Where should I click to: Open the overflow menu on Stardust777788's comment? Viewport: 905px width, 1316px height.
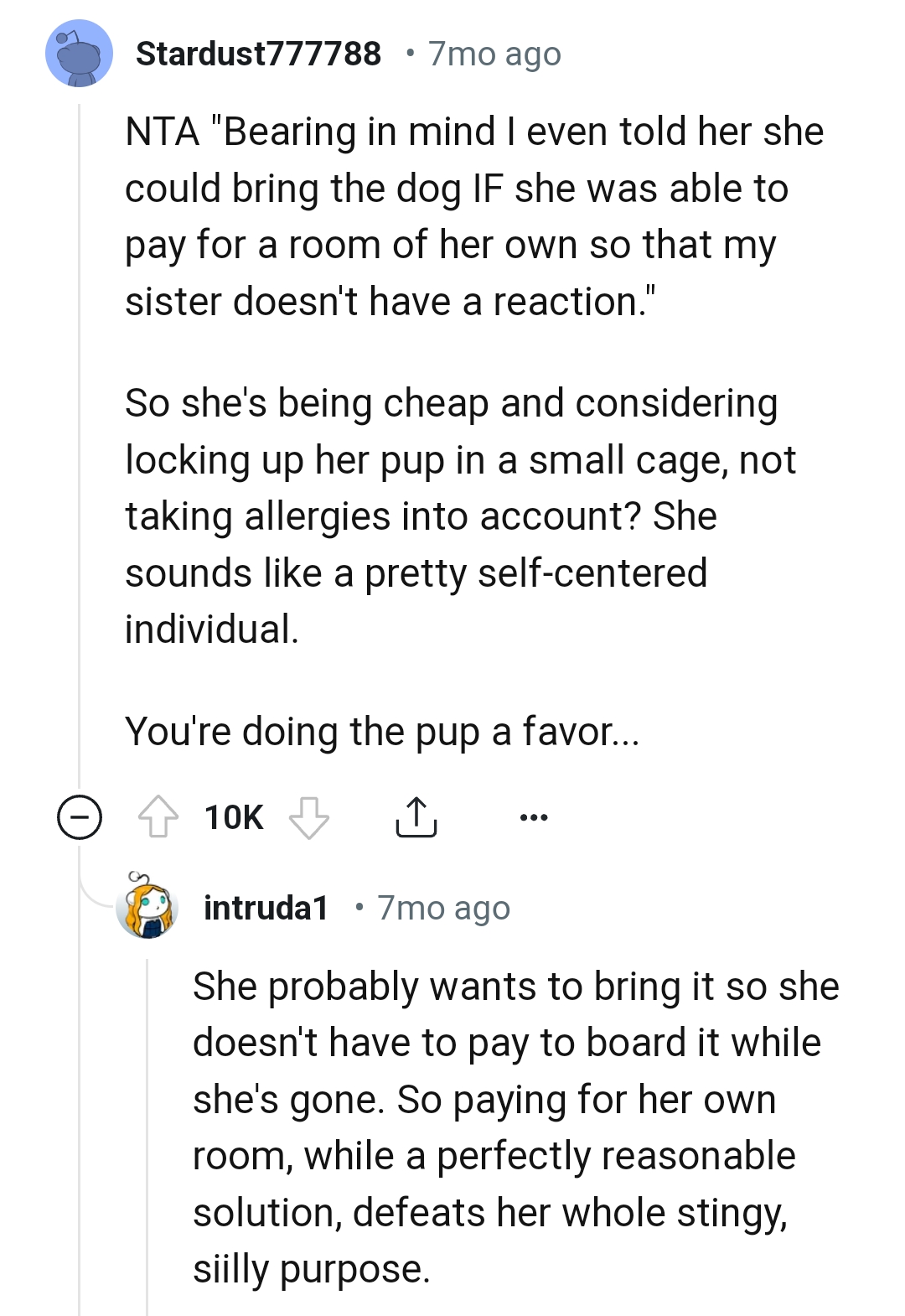tap(534, 817)
